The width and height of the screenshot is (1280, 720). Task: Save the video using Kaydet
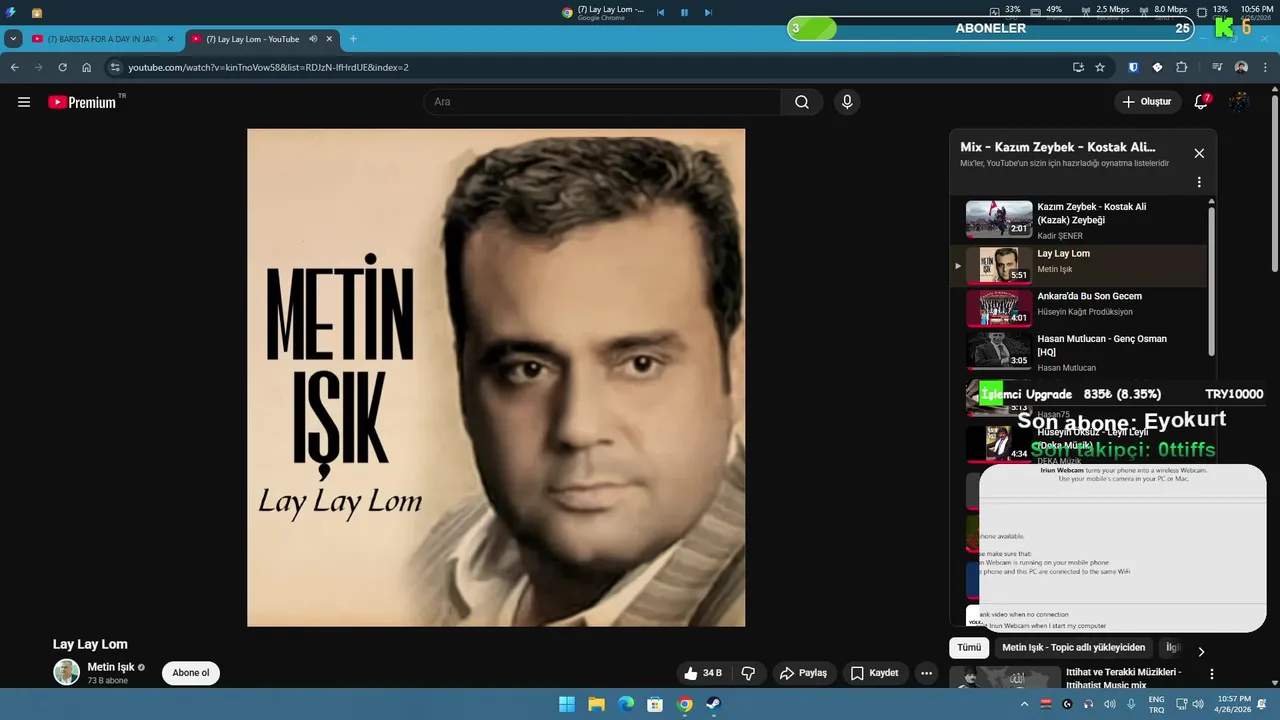[x=875, y=673]
